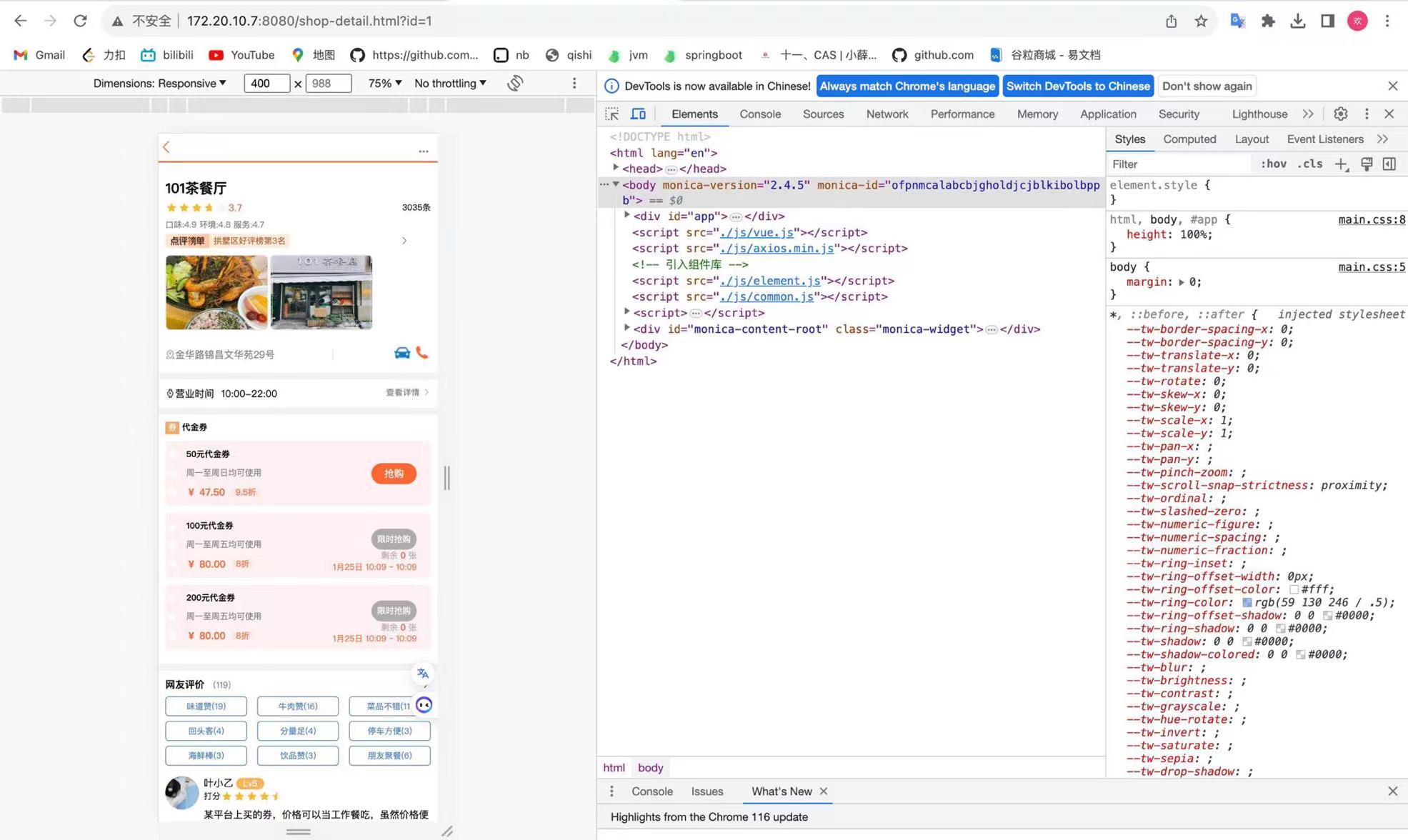Click the zoom percentage 75% dropdown
The height and width of the screenshot is (840, 1408).
[x=383, y=83]
